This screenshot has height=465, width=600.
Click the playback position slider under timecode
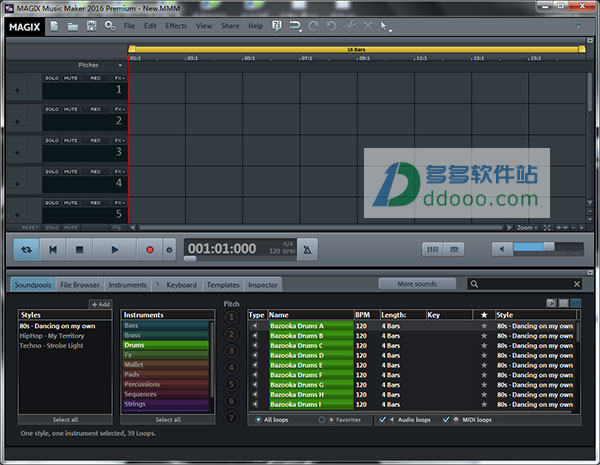tap(190, 258)
